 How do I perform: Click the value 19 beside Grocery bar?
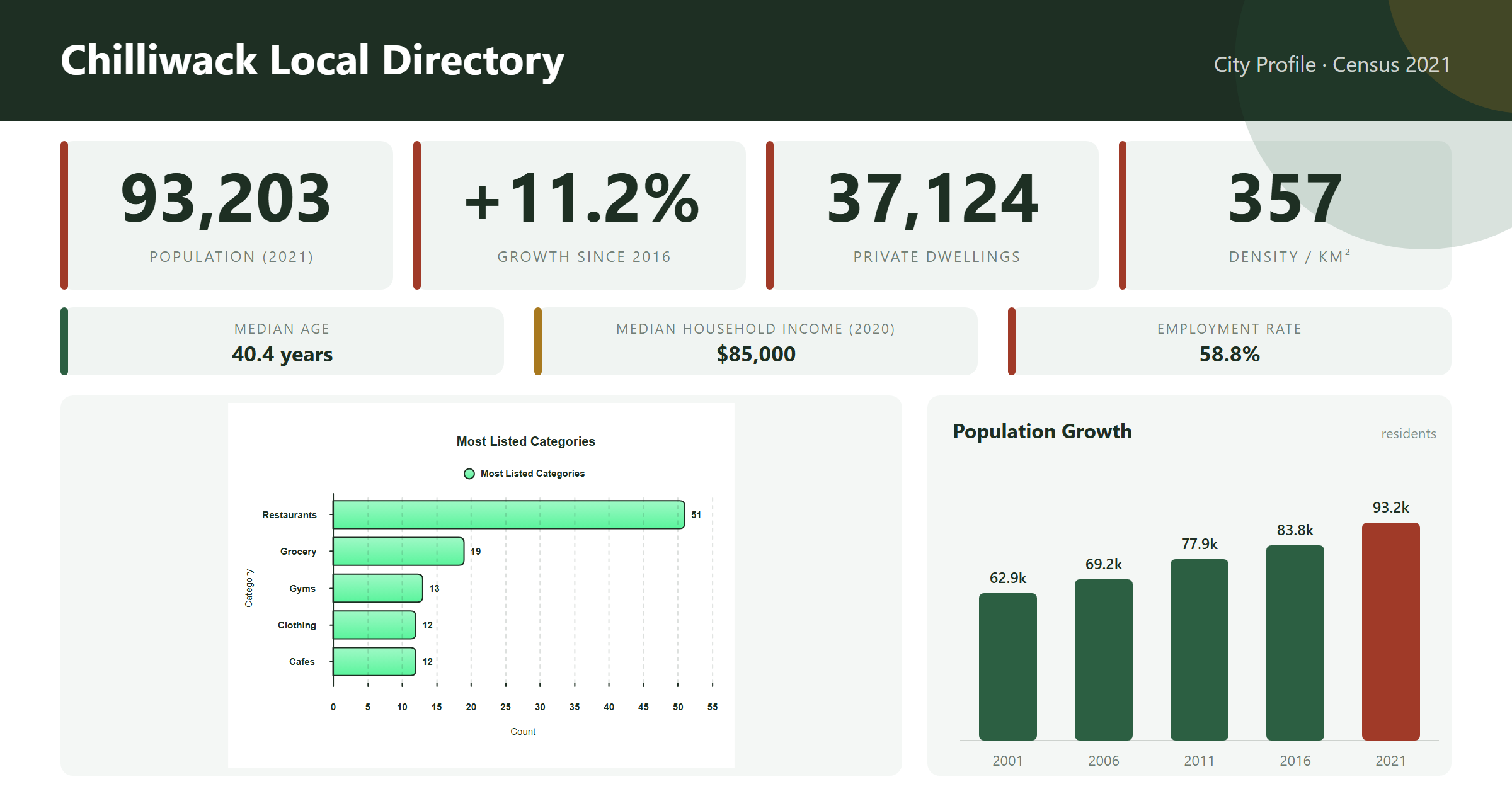point(476,552)
